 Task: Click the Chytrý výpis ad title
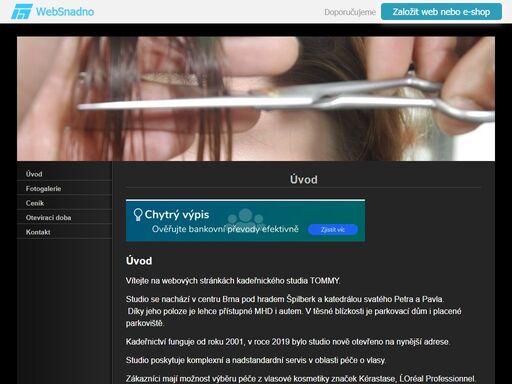177,214
